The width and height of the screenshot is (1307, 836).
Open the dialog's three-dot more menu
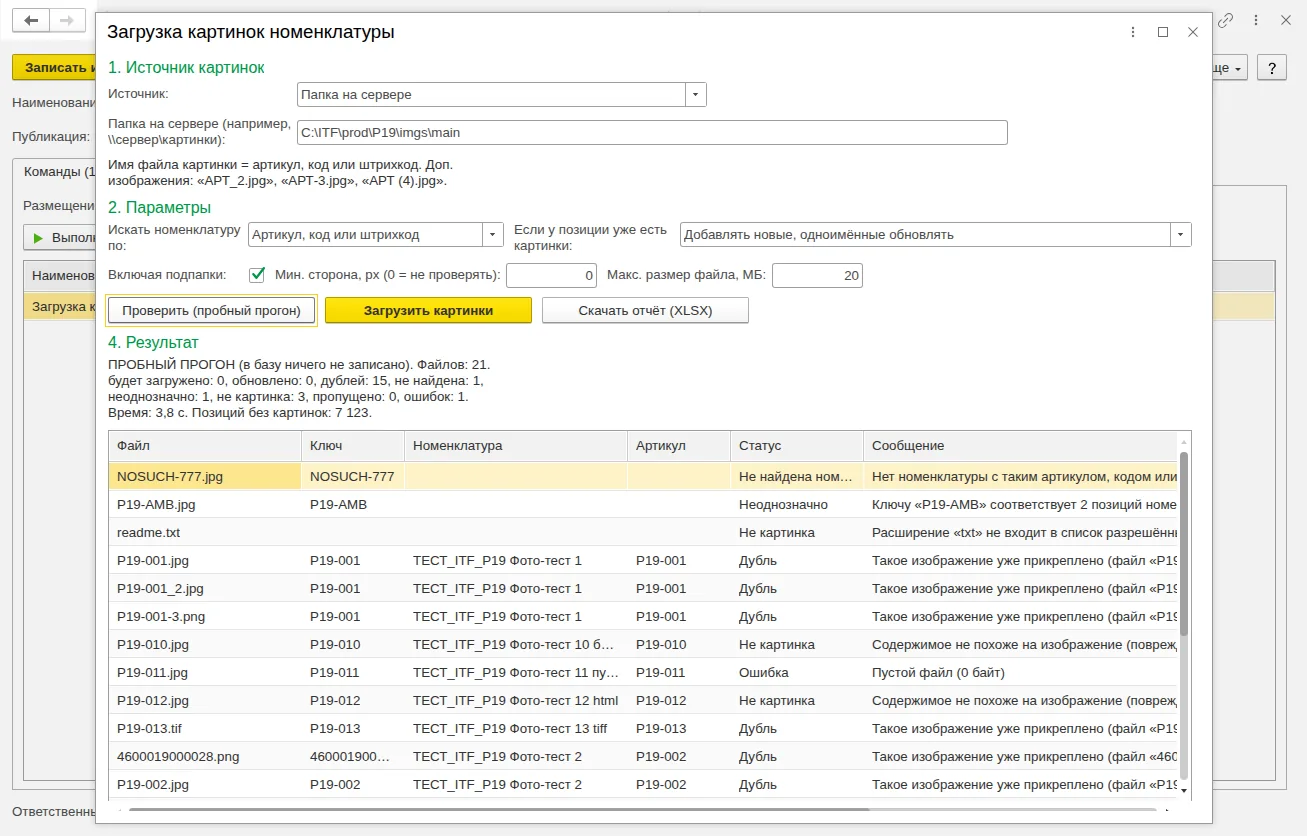point(1133,32)
